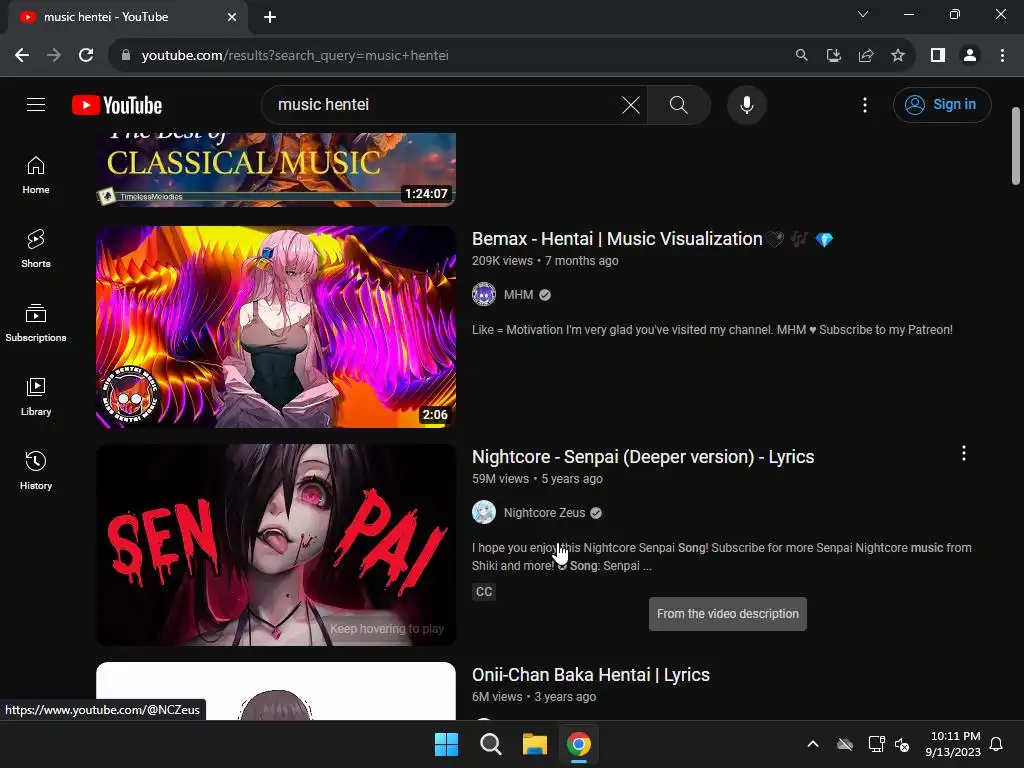Open the 'Bemax - Hentai | Music Visualization' title
The image size is (1024, 768).
point(652,239)
